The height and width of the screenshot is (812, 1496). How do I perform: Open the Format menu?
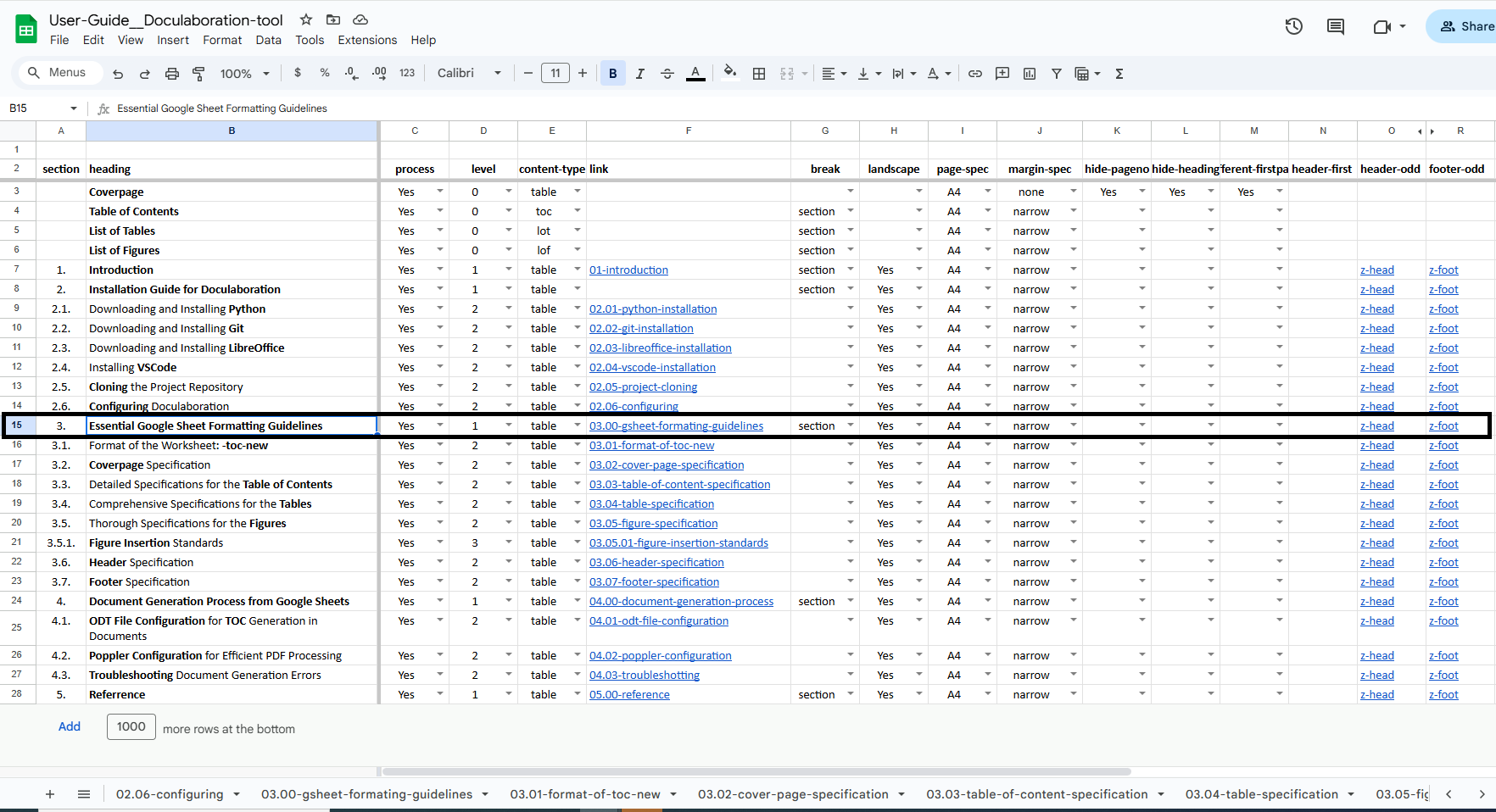point(222,40)
